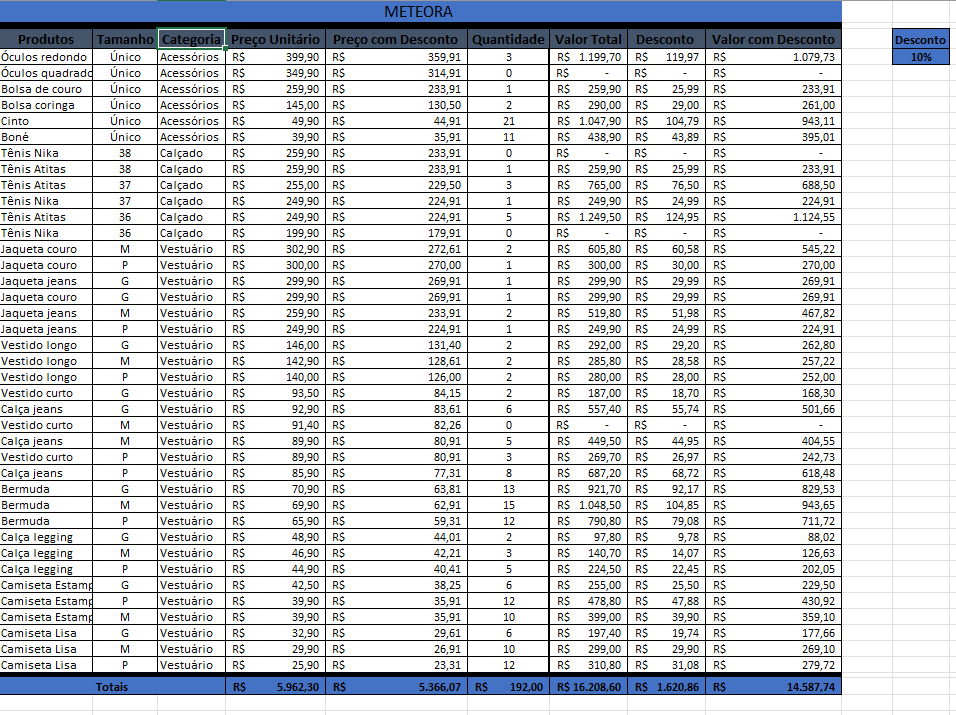Click quantity 13 in Bermuda row
This screenshot has height=715, width=956.
(508, 489)
